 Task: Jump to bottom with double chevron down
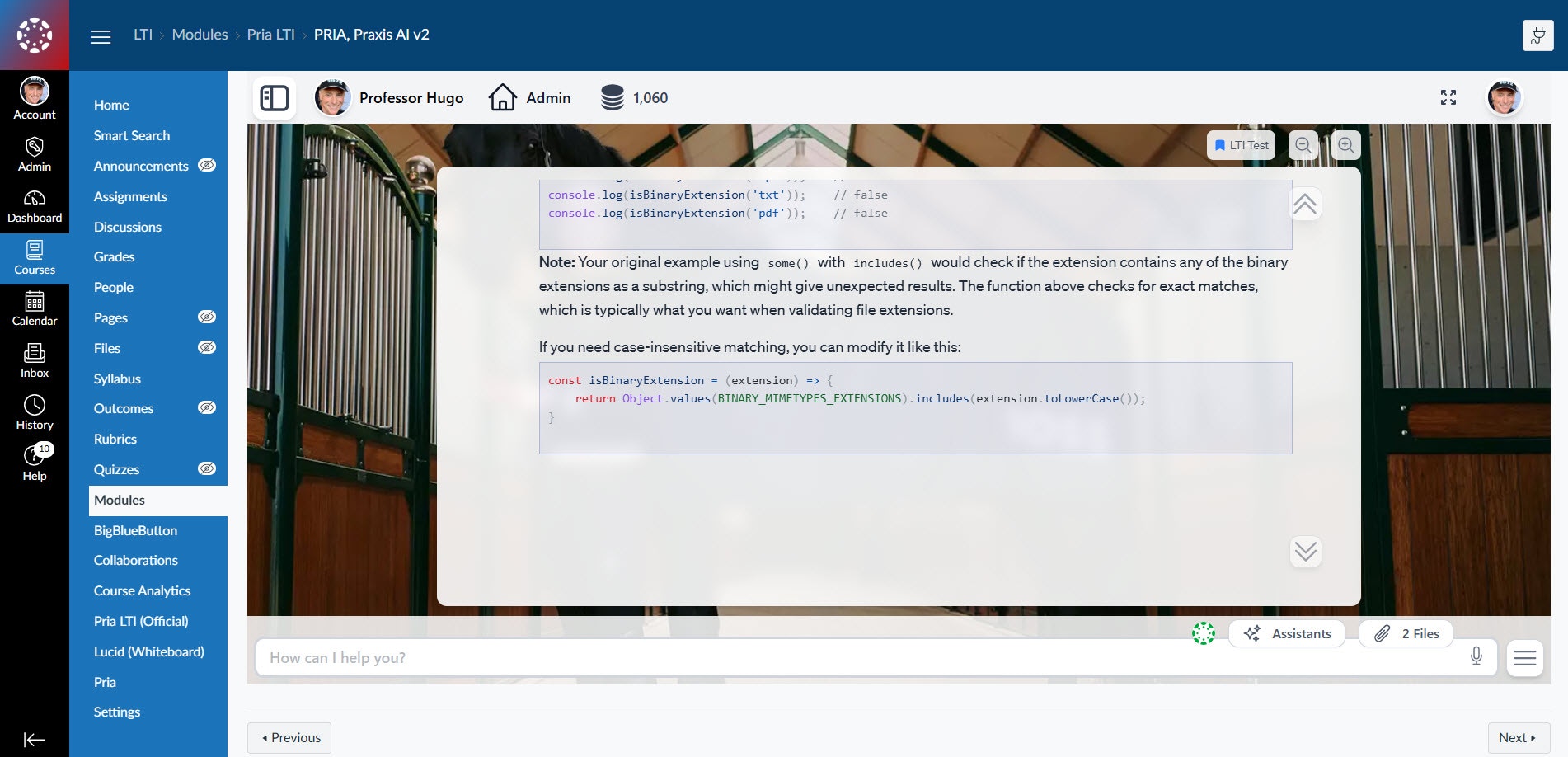pos(1306,552)
